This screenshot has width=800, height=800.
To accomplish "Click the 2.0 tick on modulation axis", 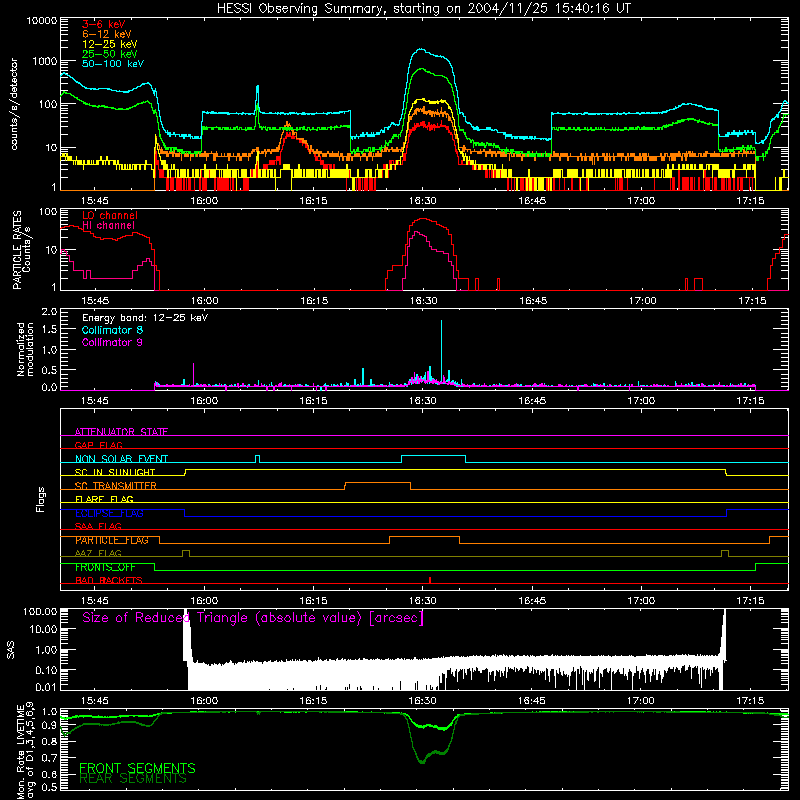I will tap(49, 312).
